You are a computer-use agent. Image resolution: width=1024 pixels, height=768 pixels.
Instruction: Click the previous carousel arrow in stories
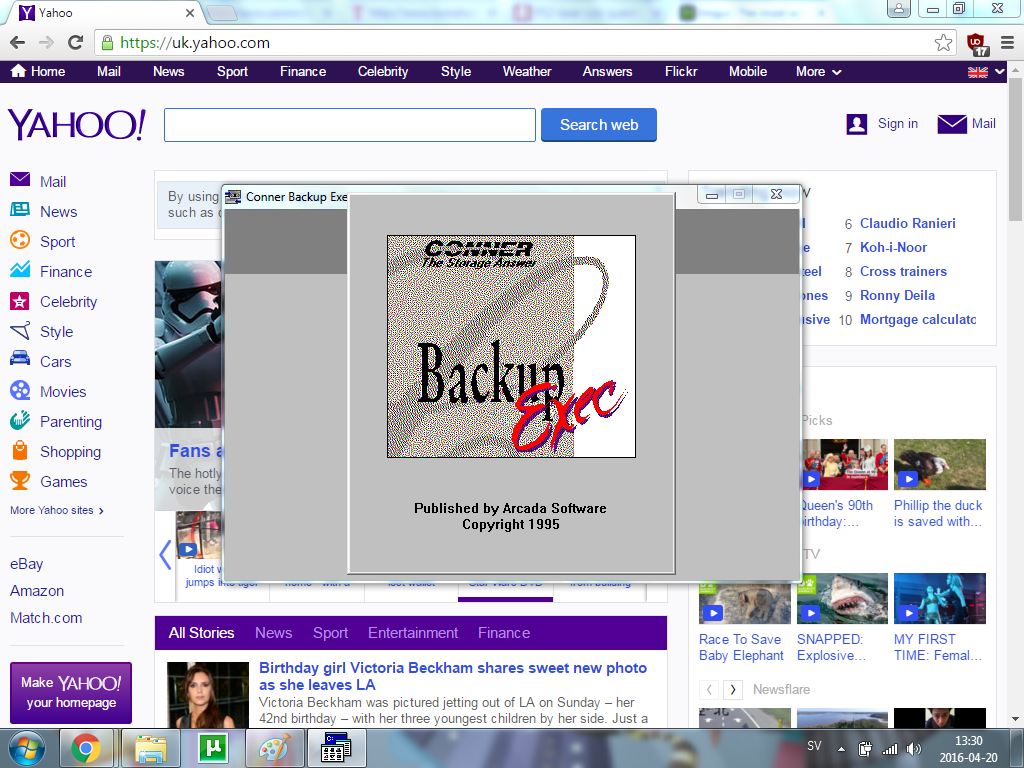point(165,555)
